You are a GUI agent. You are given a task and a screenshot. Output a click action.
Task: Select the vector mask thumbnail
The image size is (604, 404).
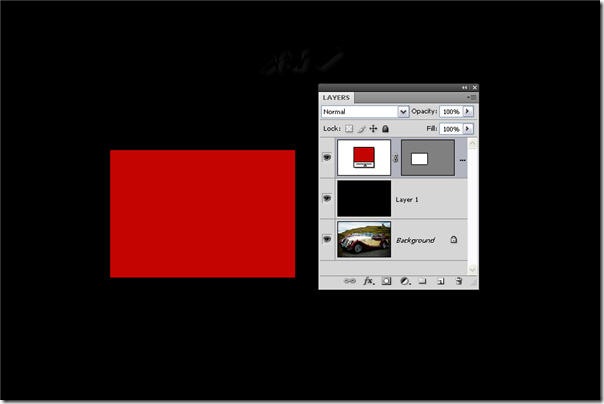click(x=428, y=158)
